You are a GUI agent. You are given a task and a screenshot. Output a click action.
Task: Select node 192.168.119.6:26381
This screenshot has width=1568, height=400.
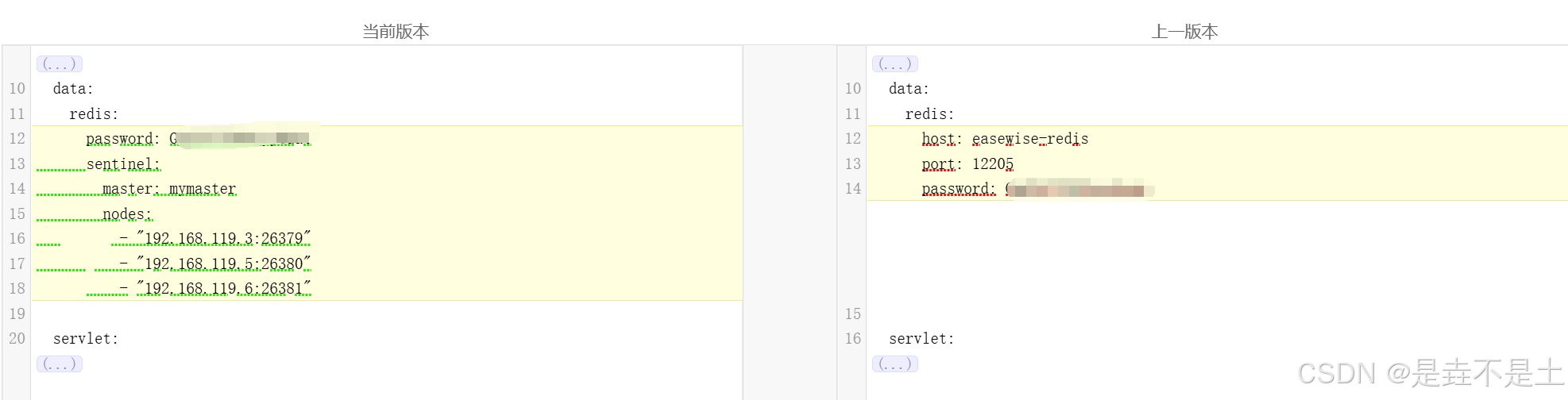(x=215, y=289)
